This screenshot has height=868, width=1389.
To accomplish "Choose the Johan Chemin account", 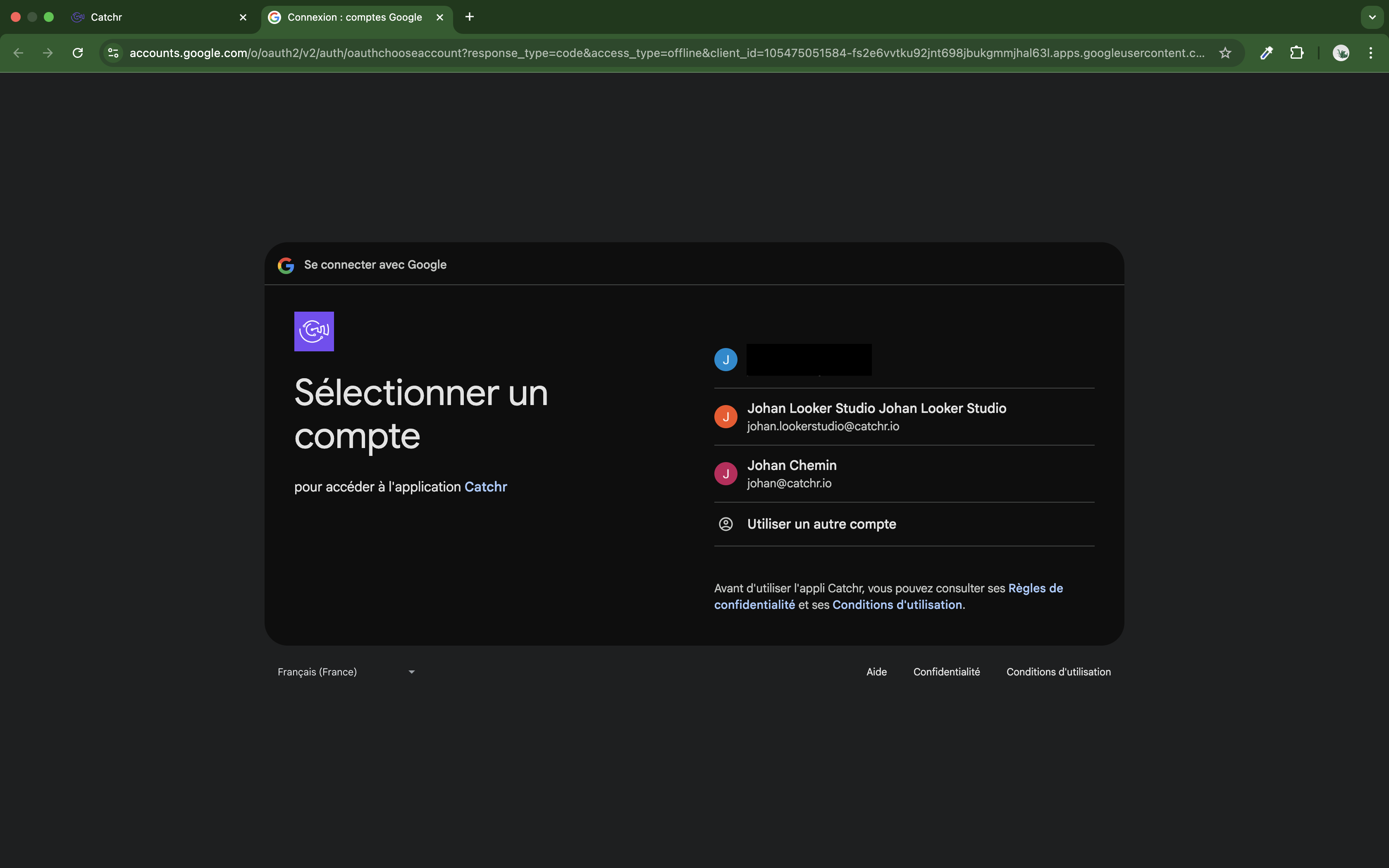I will [904, 474].
